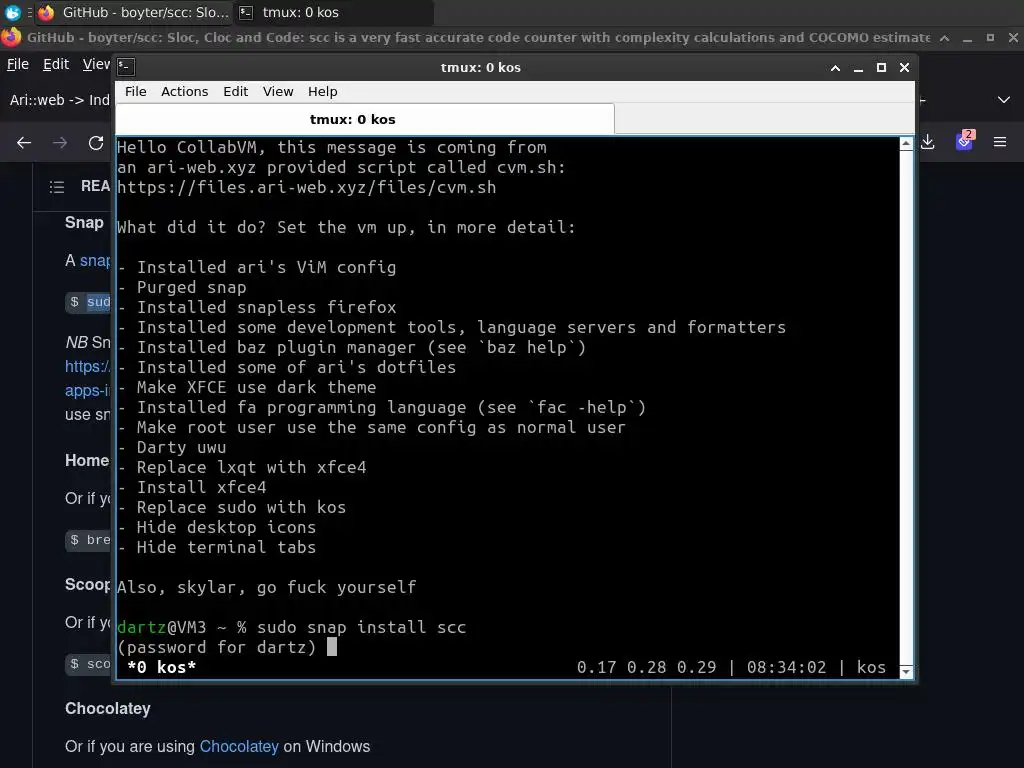Go forward in the Firefox window
This screenshot has height=768, width=1024.
pos(60,142)
